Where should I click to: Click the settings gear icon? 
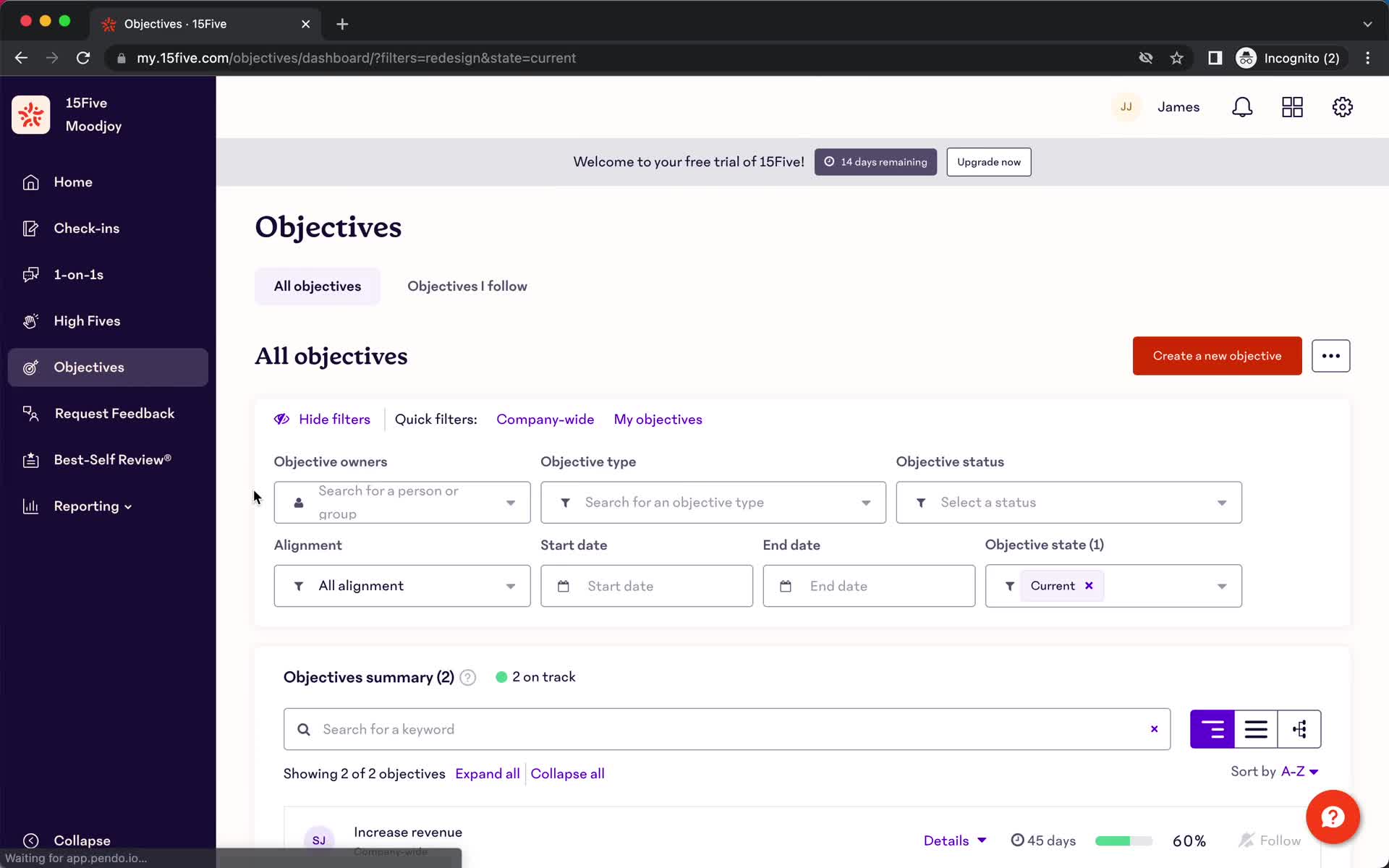pyautogui.click(x=1343, y=107)
